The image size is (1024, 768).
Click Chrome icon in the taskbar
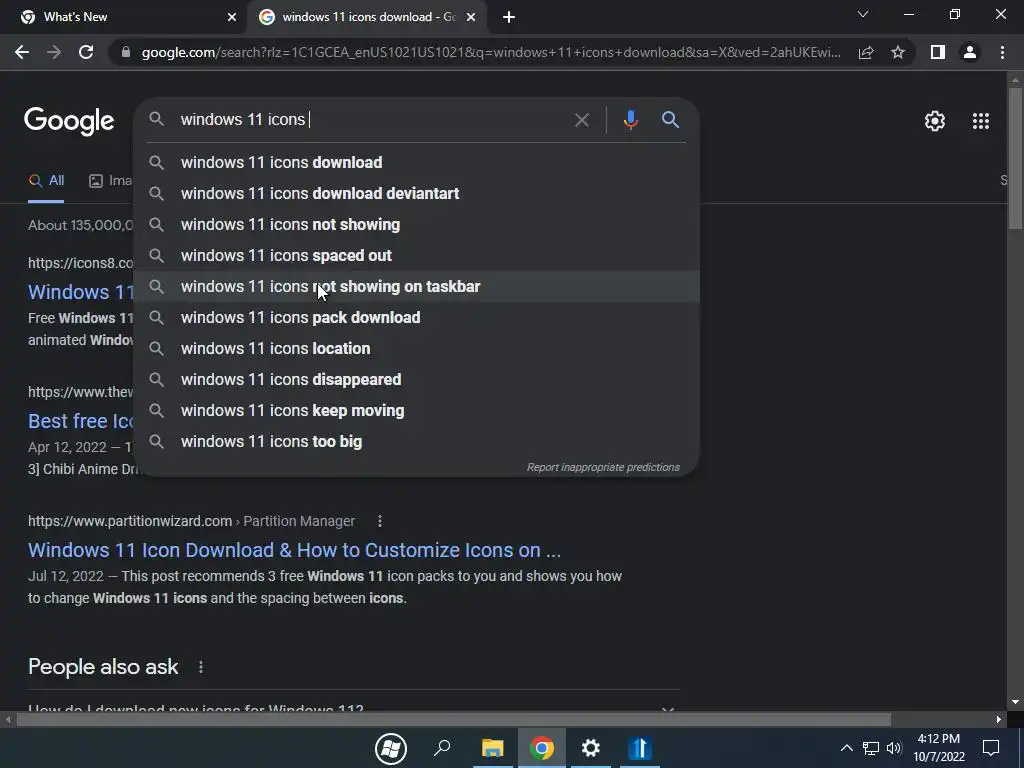point(541,748)
